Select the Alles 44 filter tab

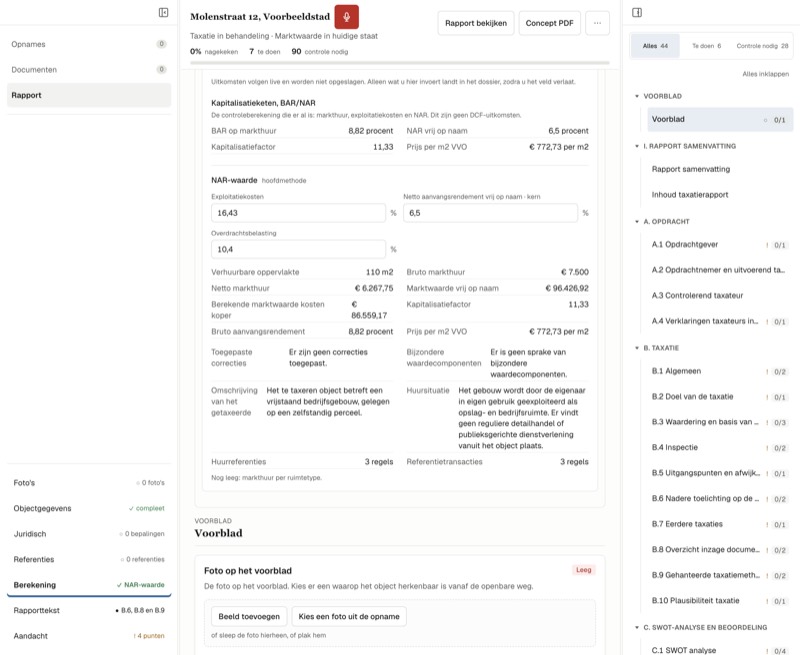(x=655, y=46)
